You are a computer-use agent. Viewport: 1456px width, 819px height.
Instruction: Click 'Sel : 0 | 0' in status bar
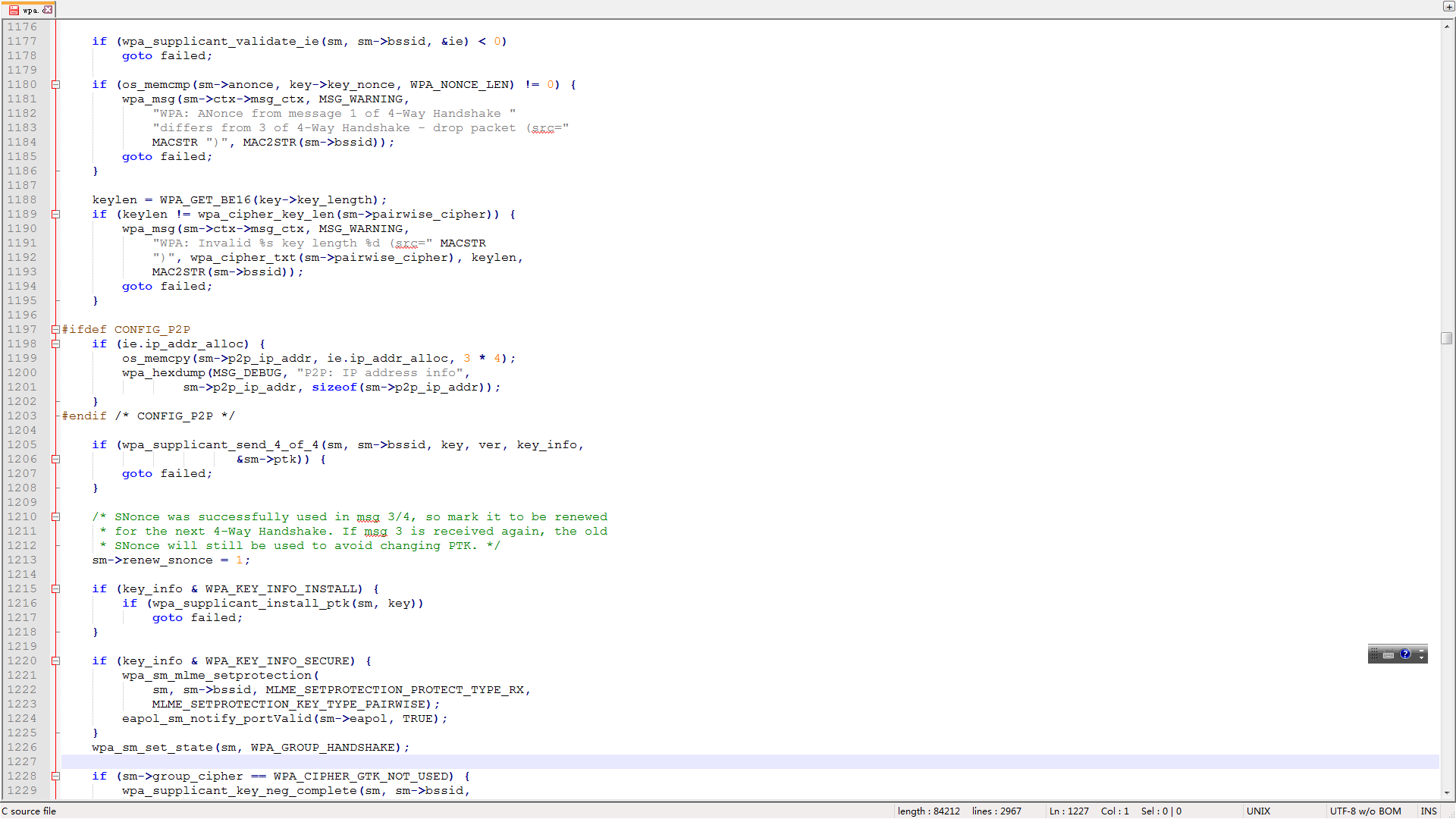(1161, 811)
